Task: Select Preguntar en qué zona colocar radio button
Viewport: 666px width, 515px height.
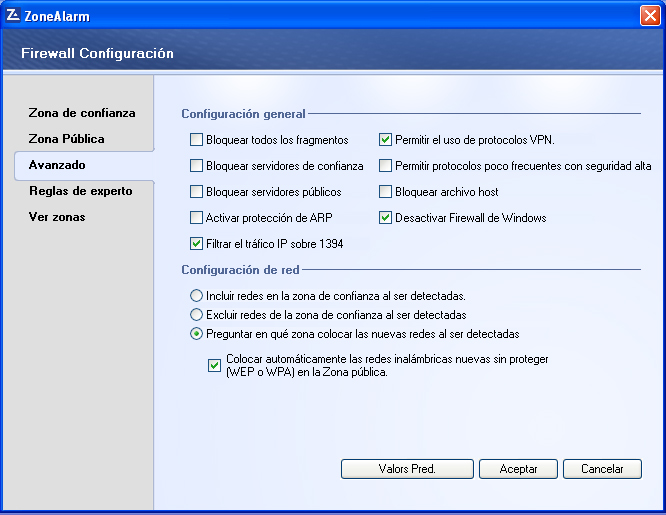Action: [196, 334]
